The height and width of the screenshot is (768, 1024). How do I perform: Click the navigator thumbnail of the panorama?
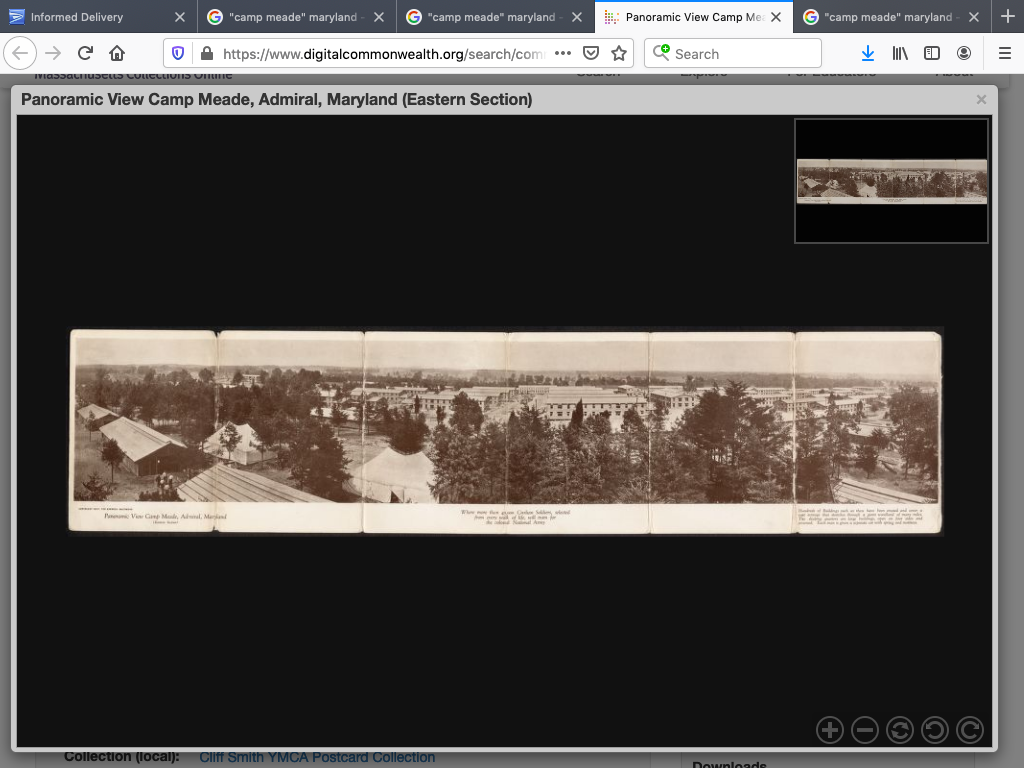click(x=891, y=181)
